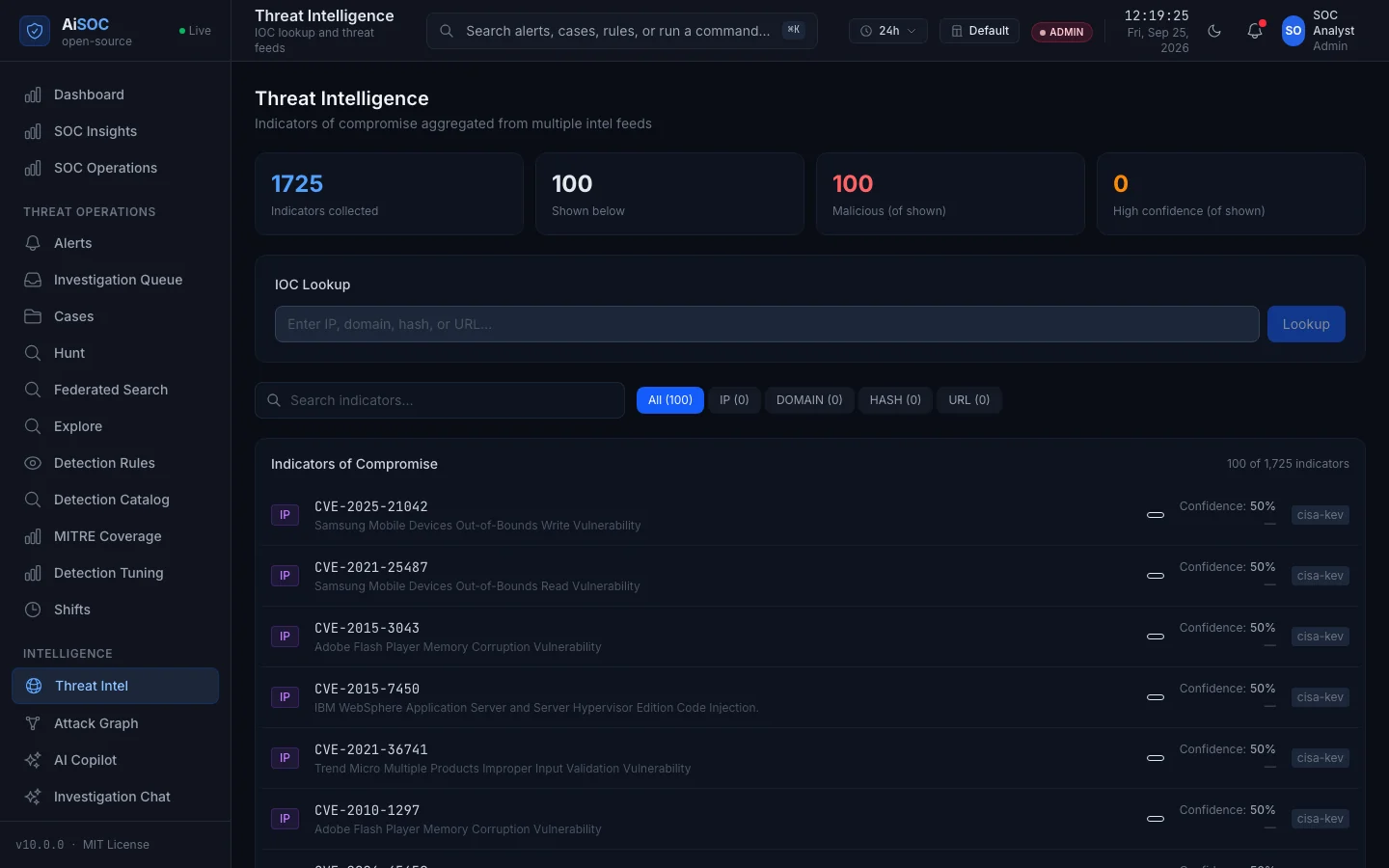The width and height of the screenshot is (1389, 868).
Task: Open the Default workspace selector
Action: 979,31
